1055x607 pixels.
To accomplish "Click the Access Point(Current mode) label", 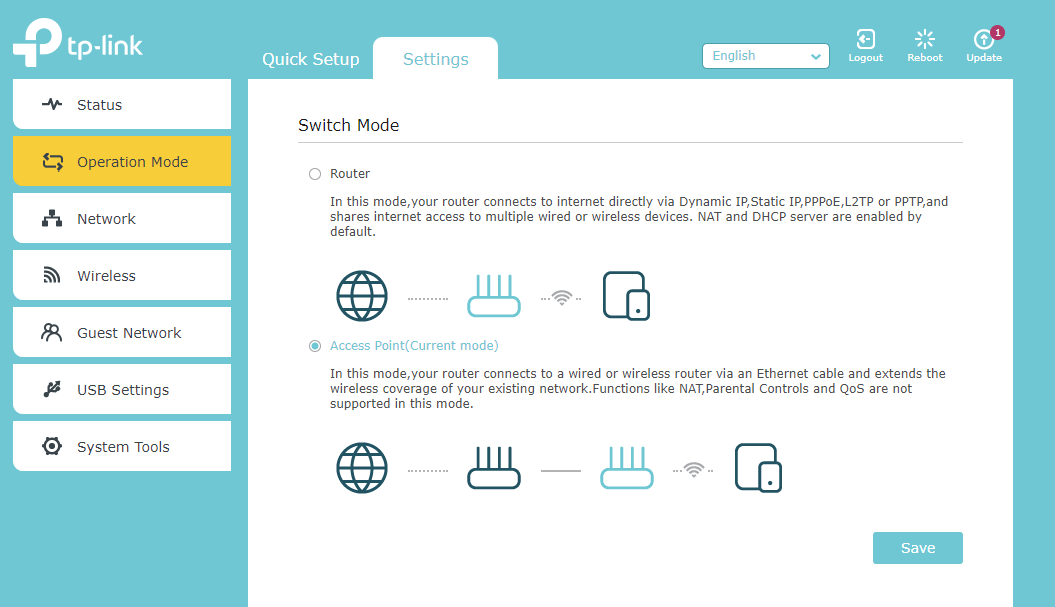I will [x=414, y=346].
